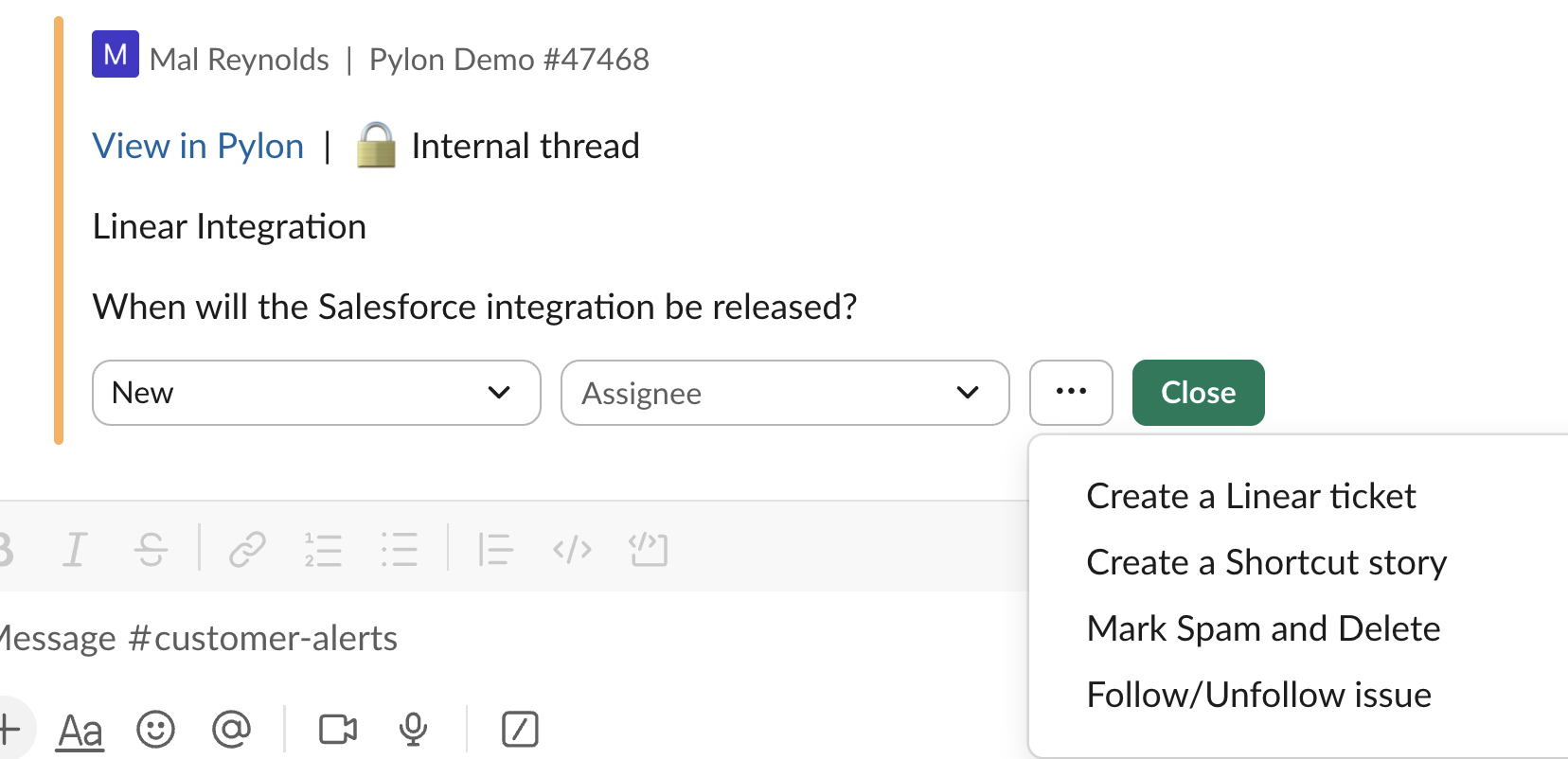Start an ordered numbered list
1568x759 pixels.
coord(323,549)
